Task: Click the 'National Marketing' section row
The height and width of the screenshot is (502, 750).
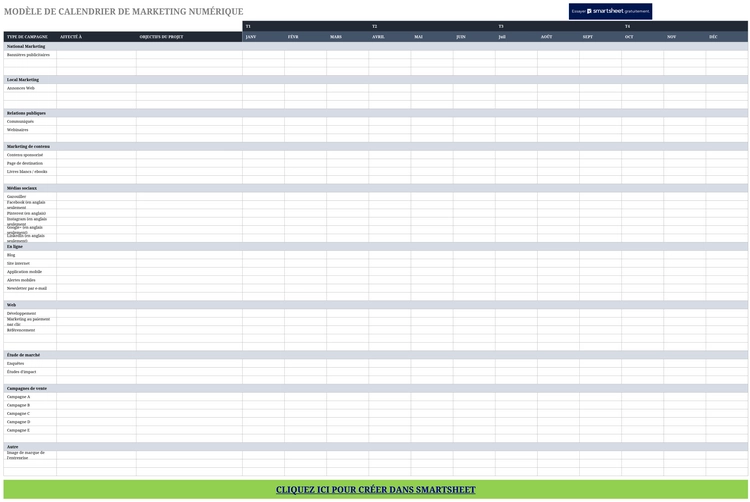Action: [x=376, y=46]
